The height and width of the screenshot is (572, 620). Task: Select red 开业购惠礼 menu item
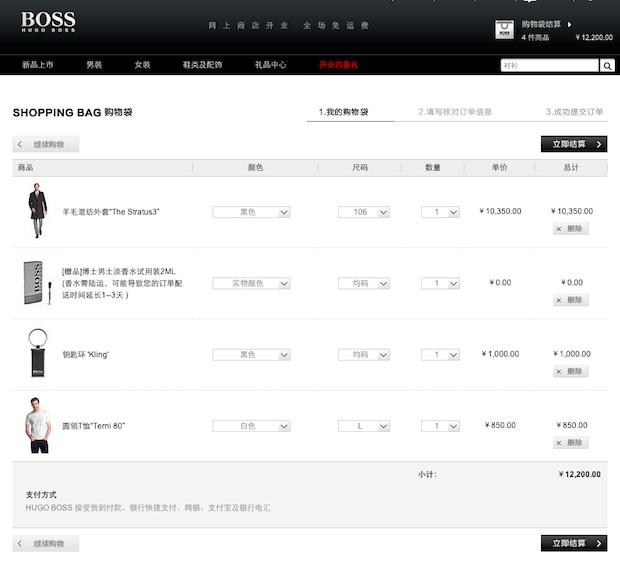(x=338, y=65)
